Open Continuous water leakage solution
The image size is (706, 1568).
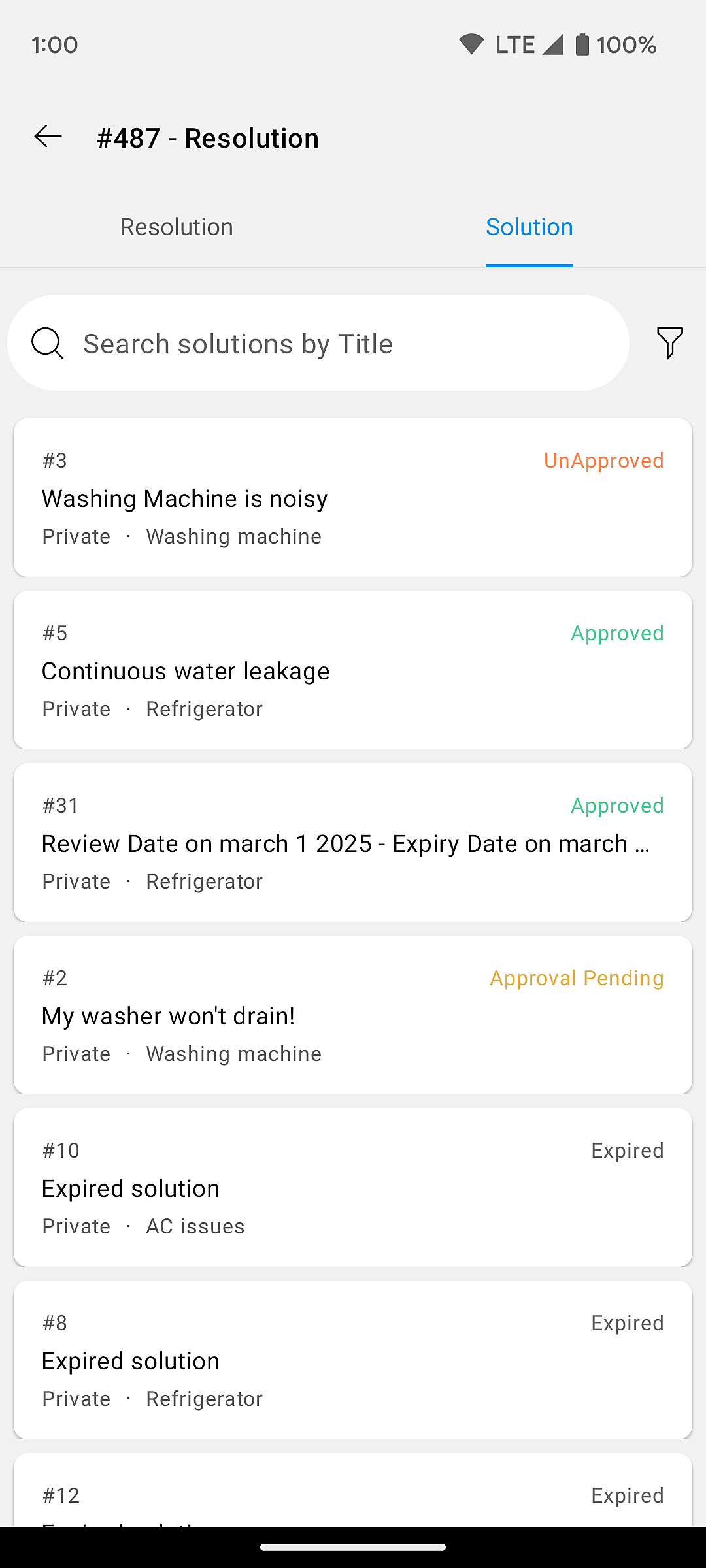(353, 670)
